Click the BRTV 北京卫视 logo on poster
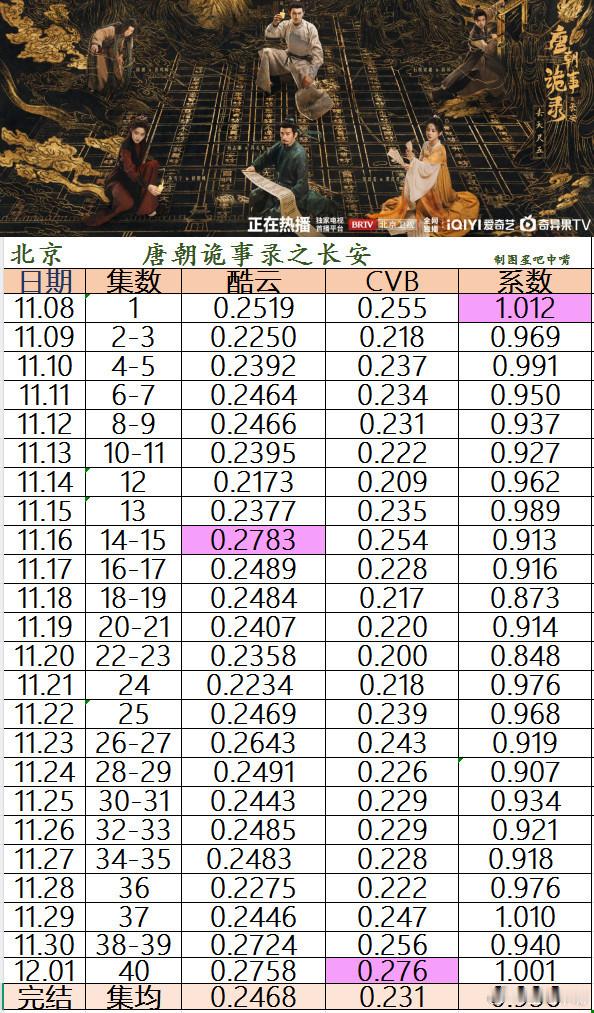Viewport: 594px width, 1013px height. pyautogui.click(x=382, y=225)
